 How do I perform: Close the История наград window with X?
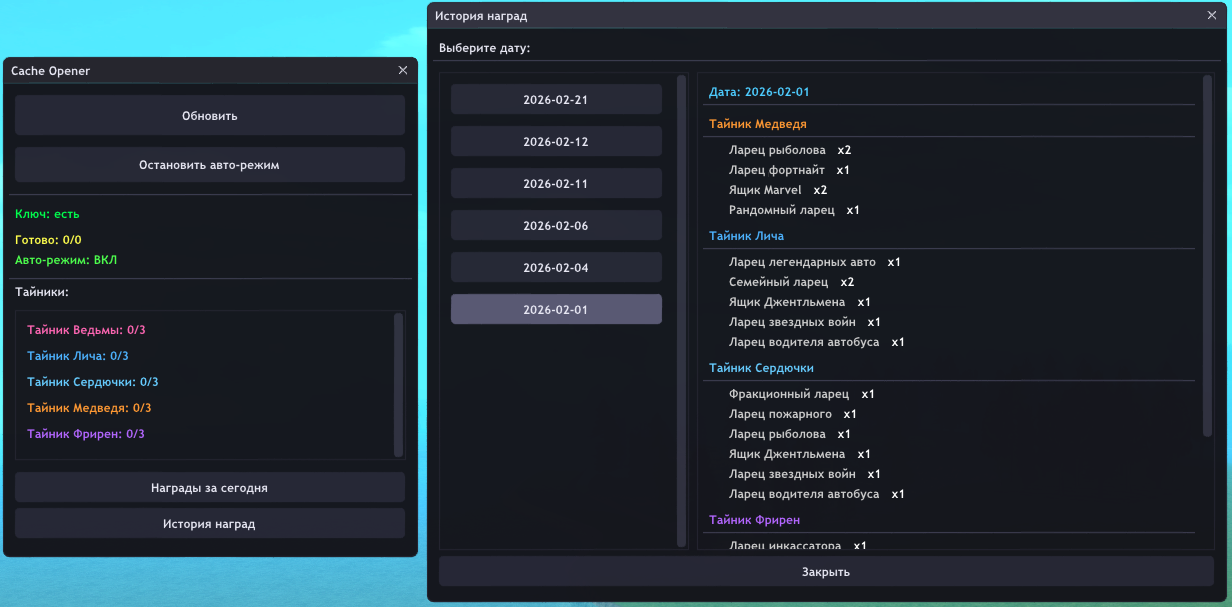[1211, 16]
